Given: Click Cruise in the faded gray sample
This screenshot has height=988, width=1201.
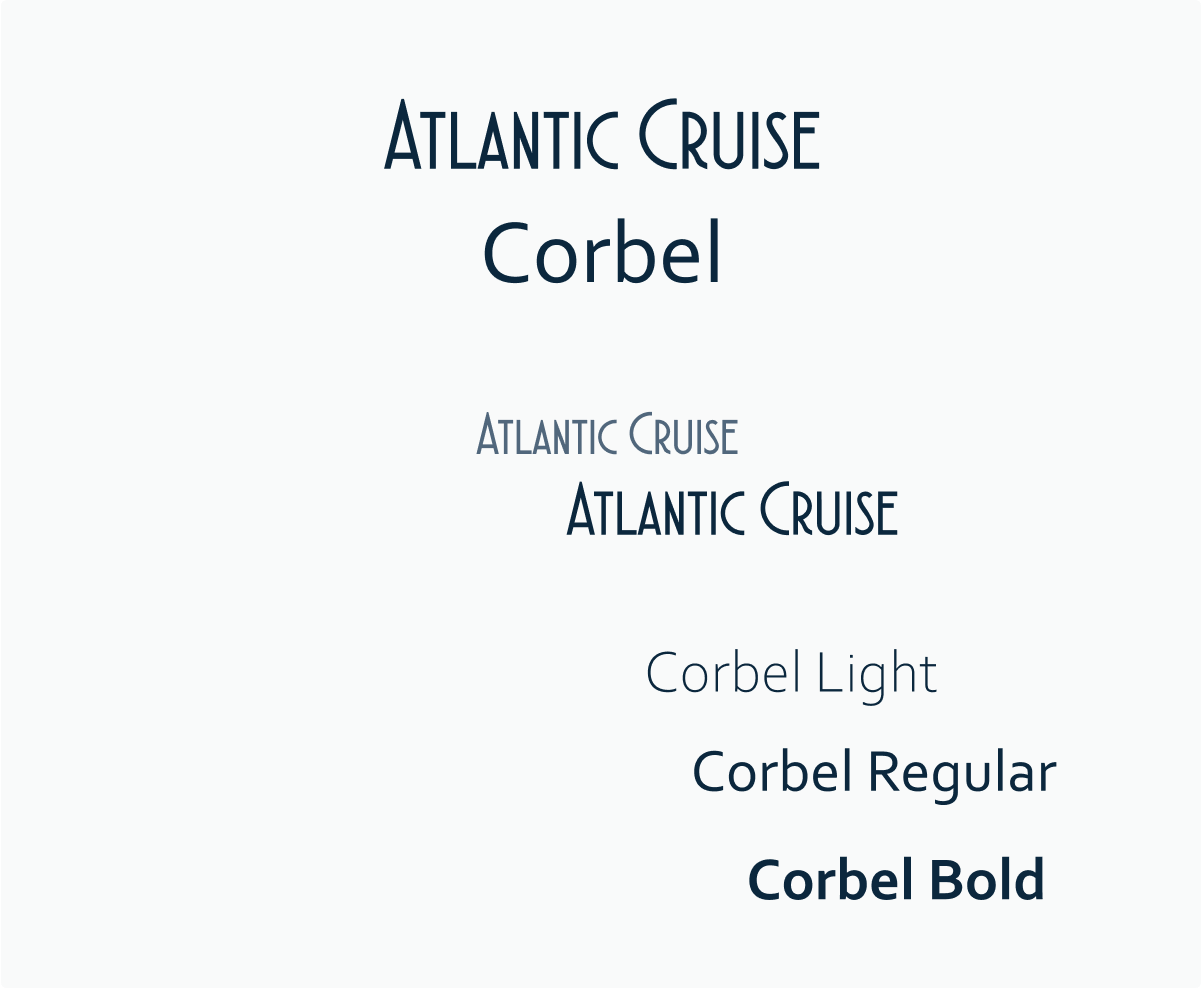Looking at the screenshot, I should pos(684,434).
